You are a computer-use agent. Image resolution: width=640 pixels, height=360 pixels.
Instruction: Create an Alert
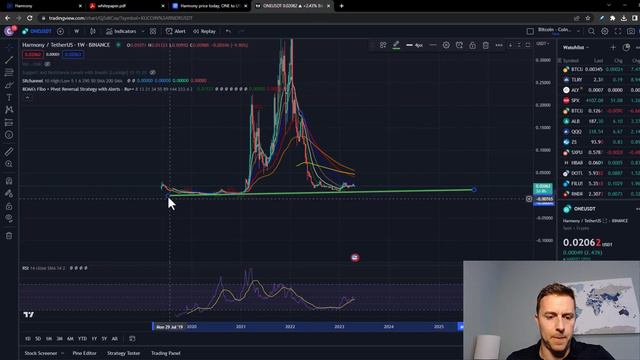point(176,31)
